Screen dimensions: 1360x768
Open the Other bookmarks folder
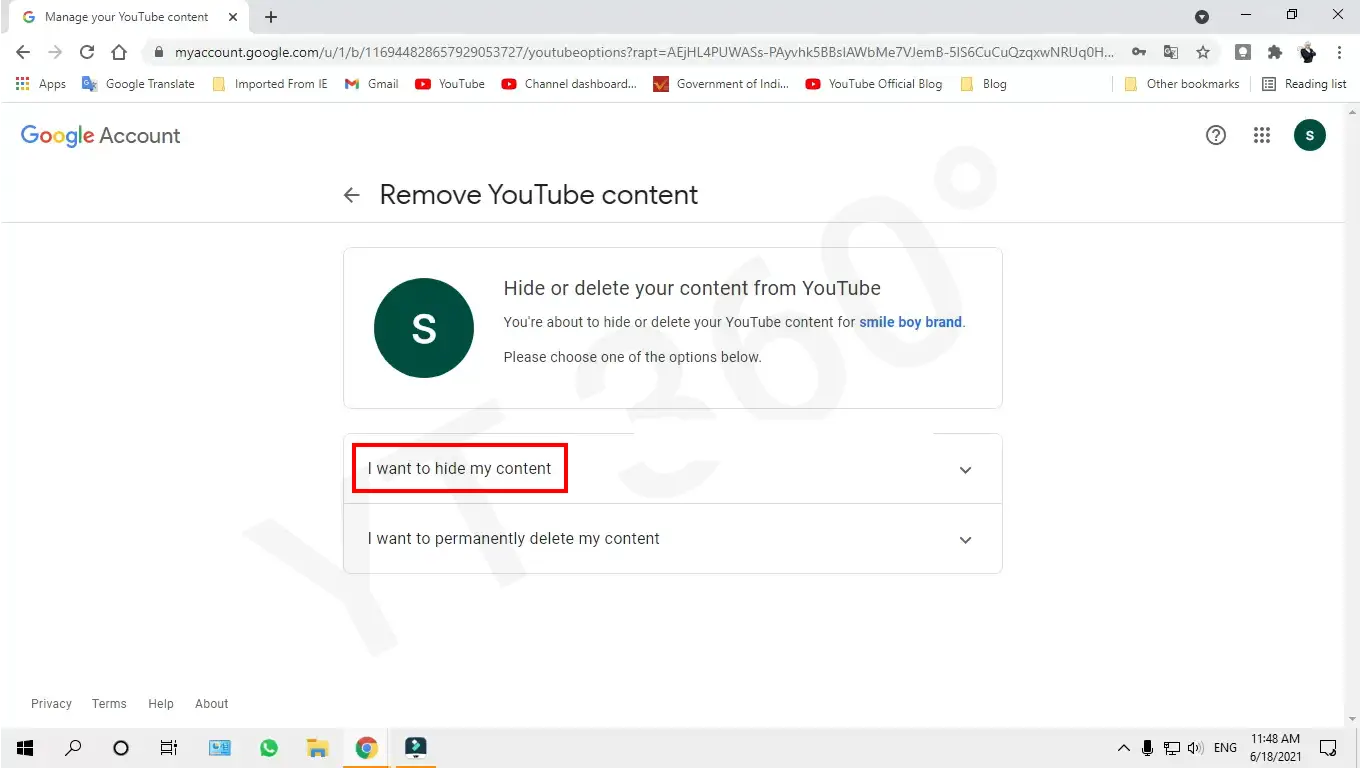1182,84
